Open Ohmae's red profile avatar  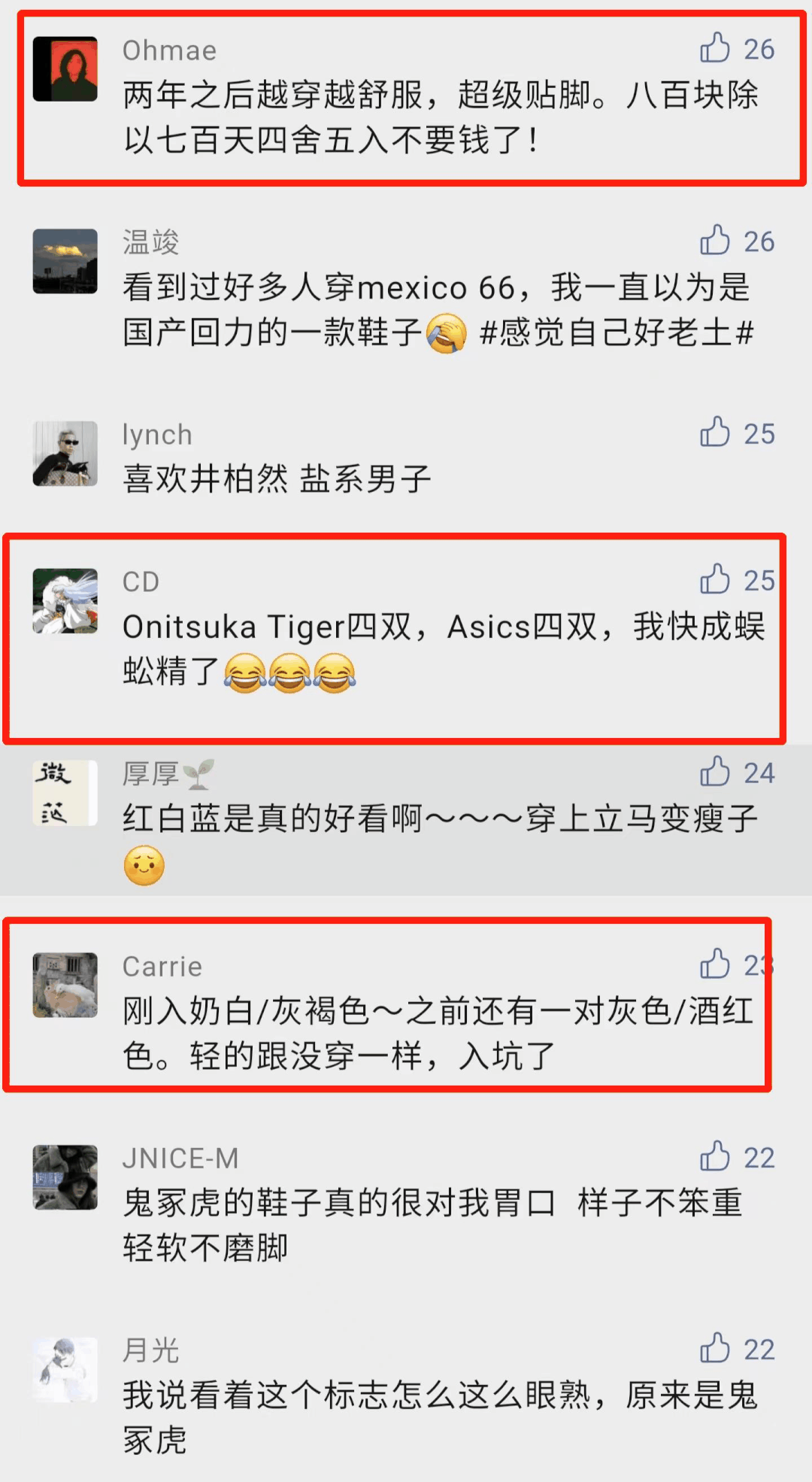[x=65, y=68]
